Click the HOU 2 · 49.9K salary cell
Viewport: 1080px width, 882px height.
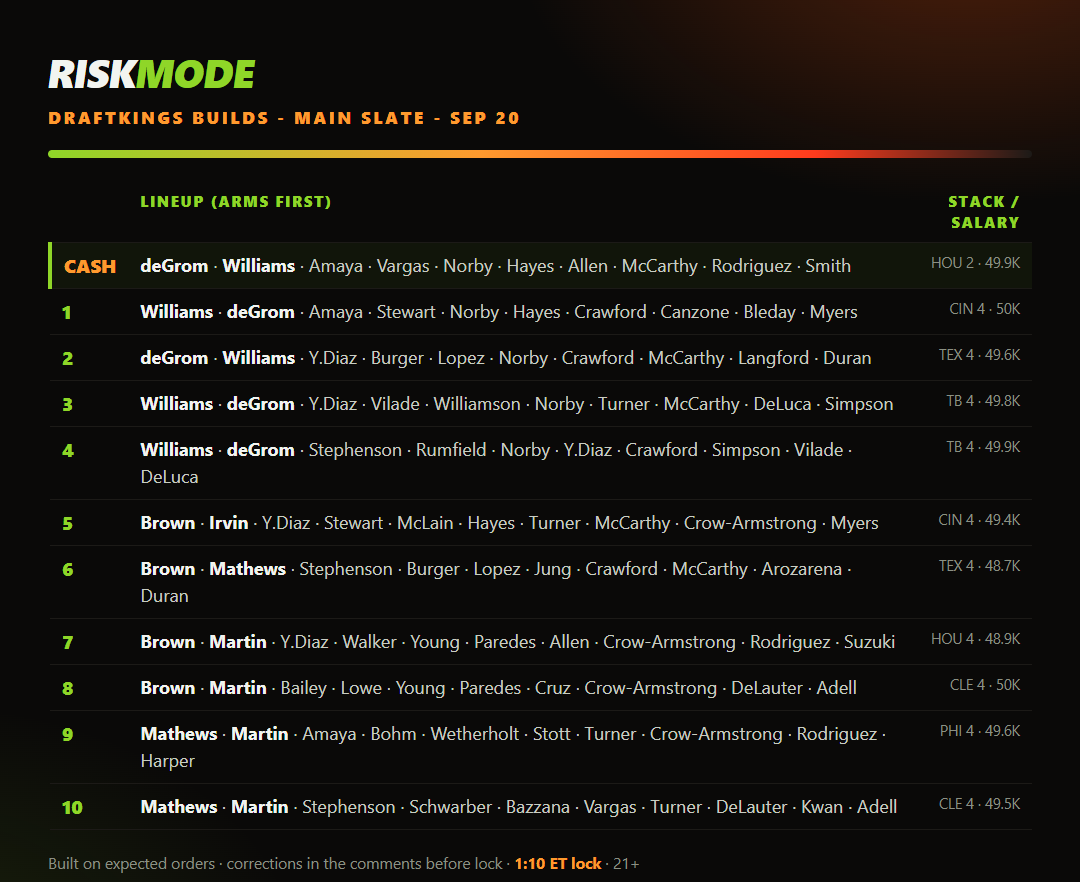click(x=975, y=263)
